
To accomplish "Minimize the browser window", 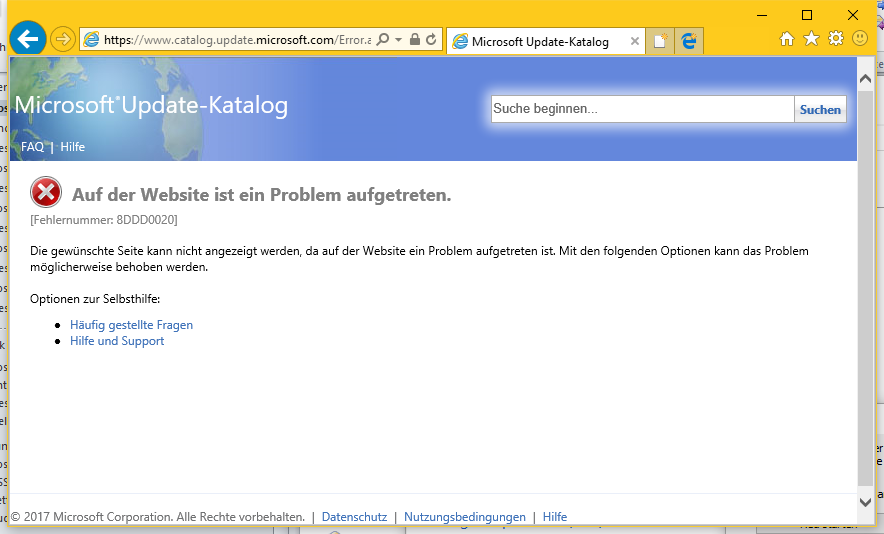I will [x=762, y=15].
